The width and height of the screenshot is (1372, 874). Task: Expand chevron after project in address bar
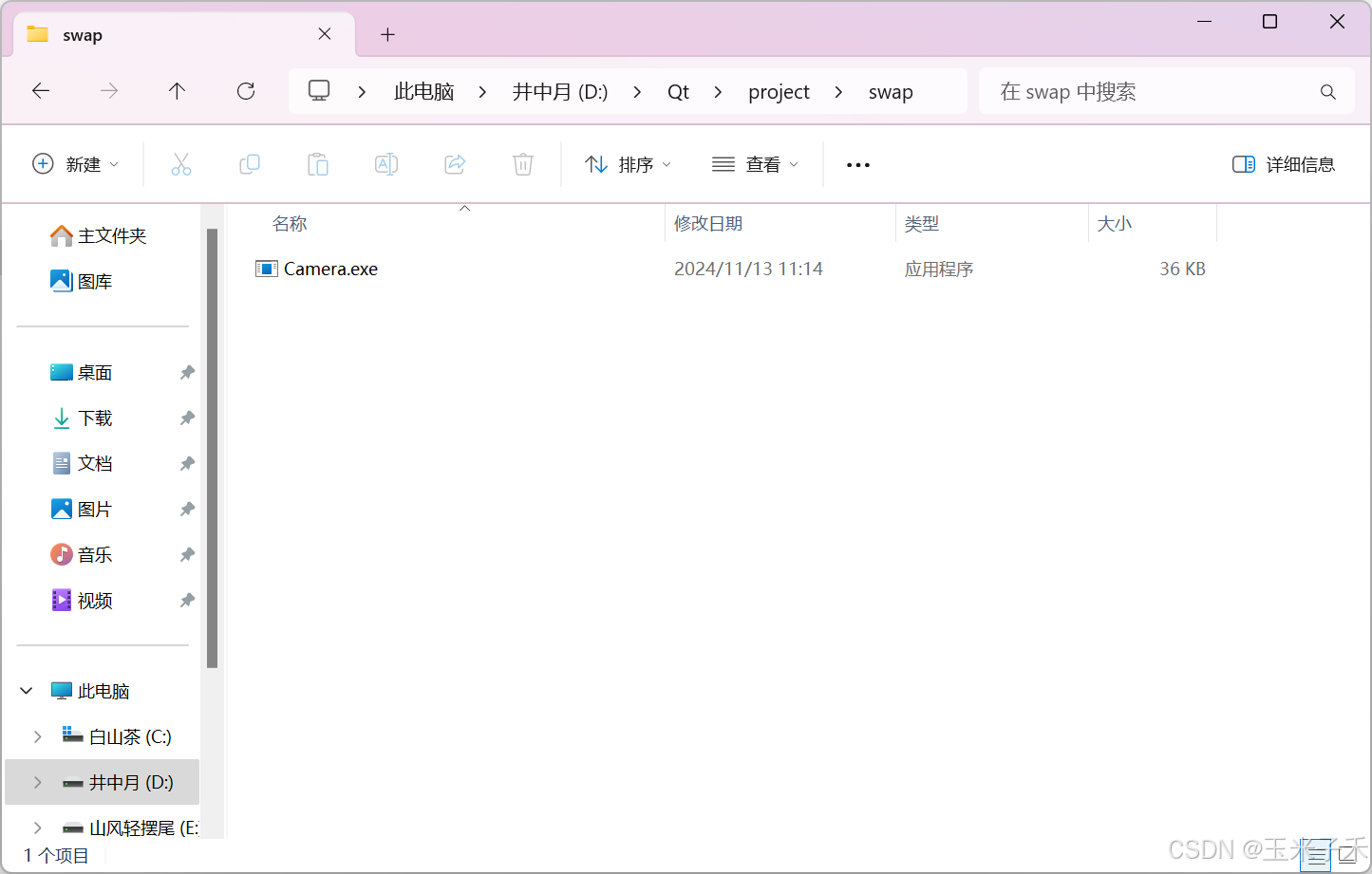[838, 92]
